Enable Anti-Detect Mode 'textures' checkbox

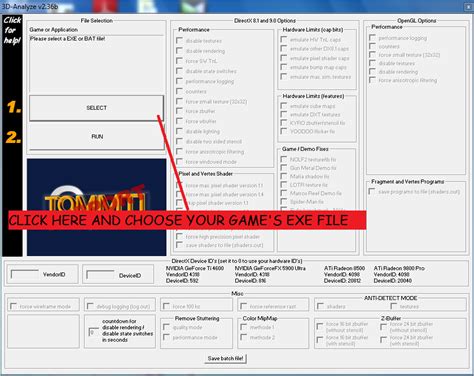point(394,306)
